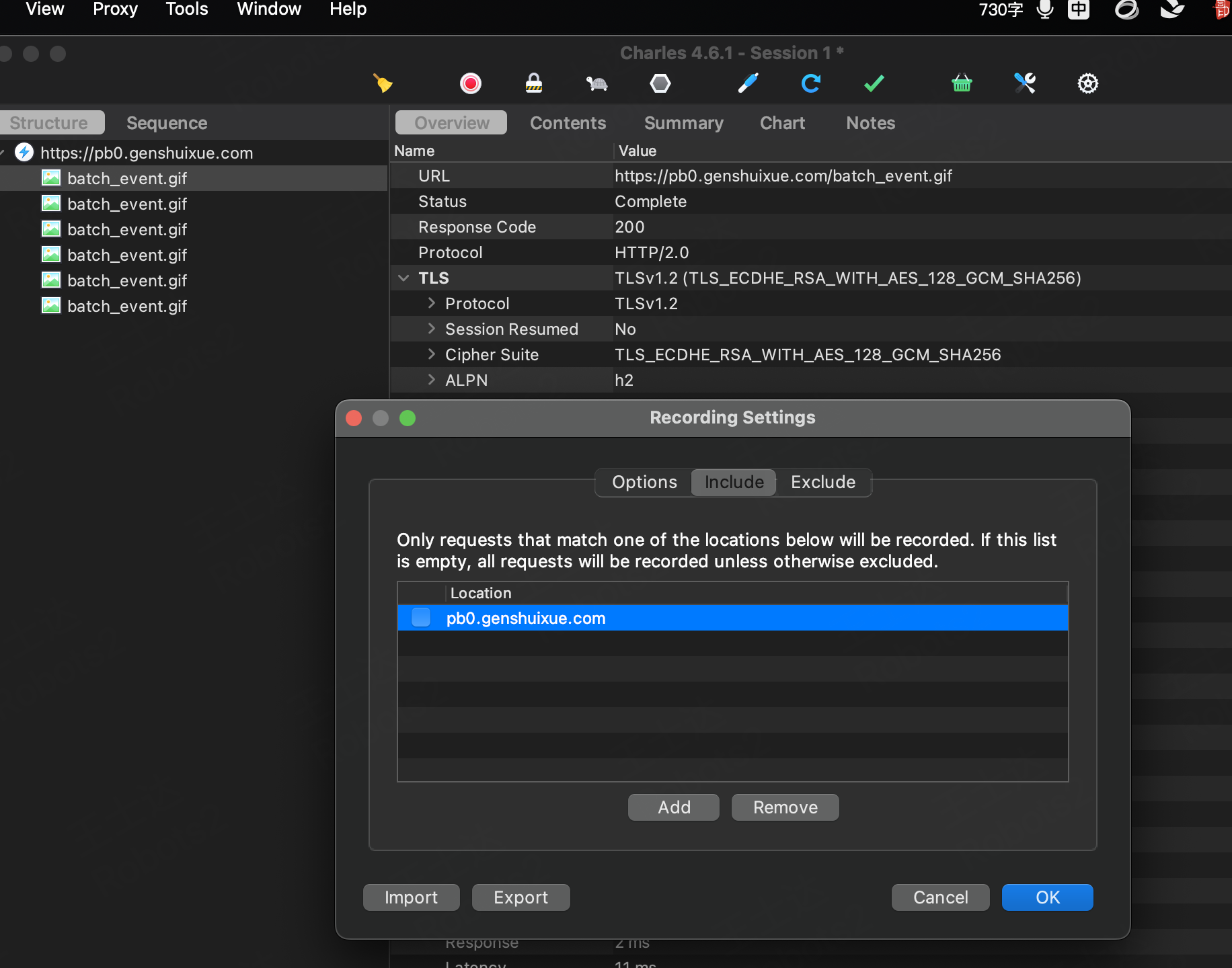
Task: Click the Chinese input method icon
Action: point(1079,9)
